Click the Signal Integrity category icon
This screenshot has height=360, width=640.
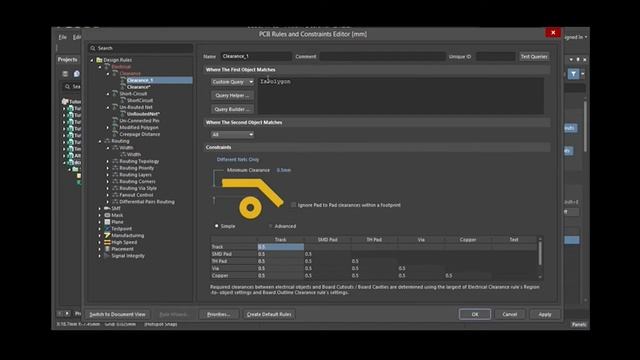coord(107,256)
